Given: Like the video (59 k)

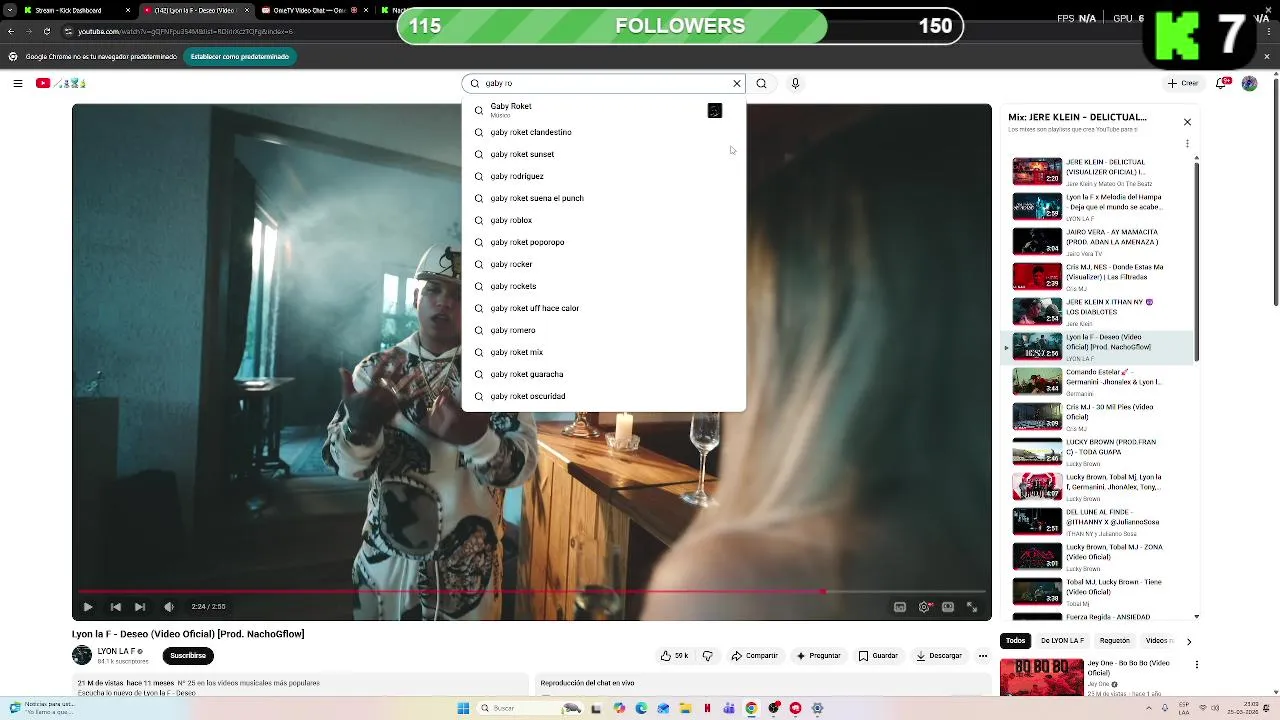Looking at the screenshot, I should point(675,656).
